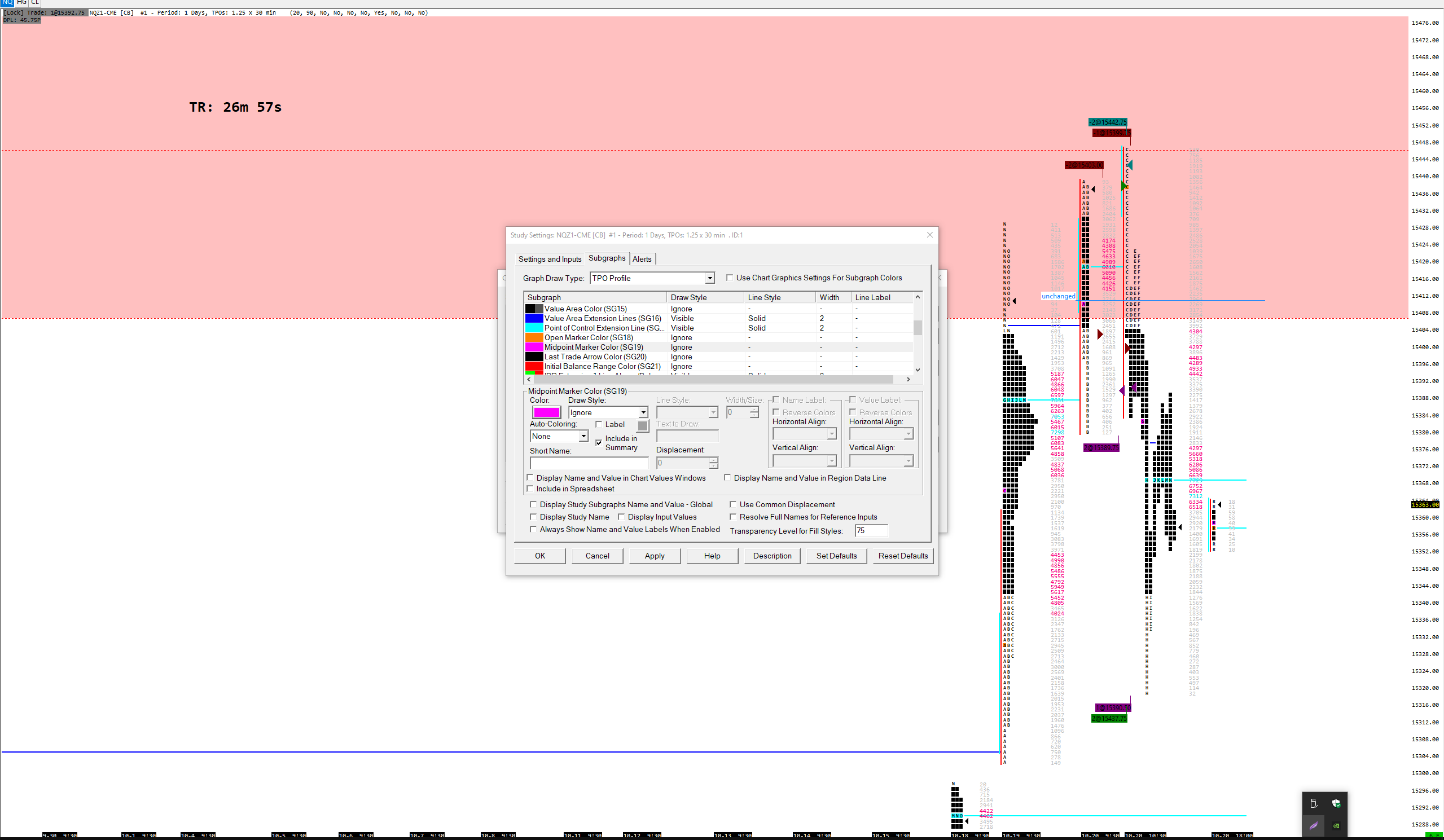The image size is (1444, 840).
Task: Enable the Label checkbox
Action: click(x=599, y=425)
